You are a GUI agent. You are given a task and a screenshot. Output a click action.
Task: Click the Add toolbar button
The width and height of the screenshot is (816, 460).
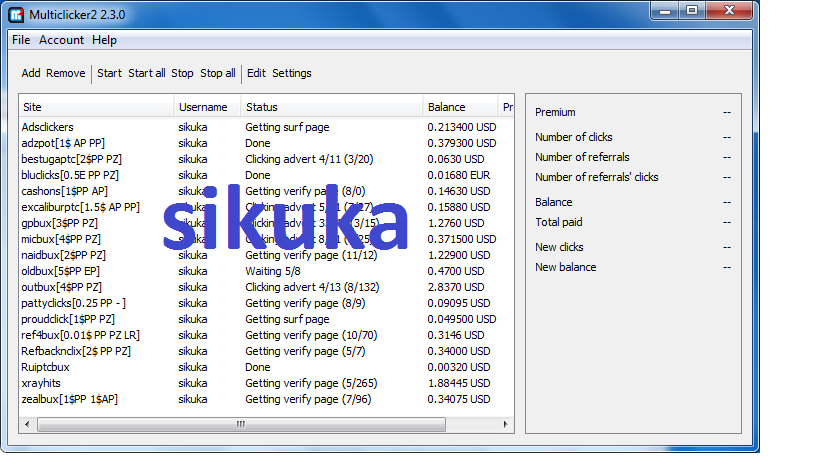tap(31, 73)
